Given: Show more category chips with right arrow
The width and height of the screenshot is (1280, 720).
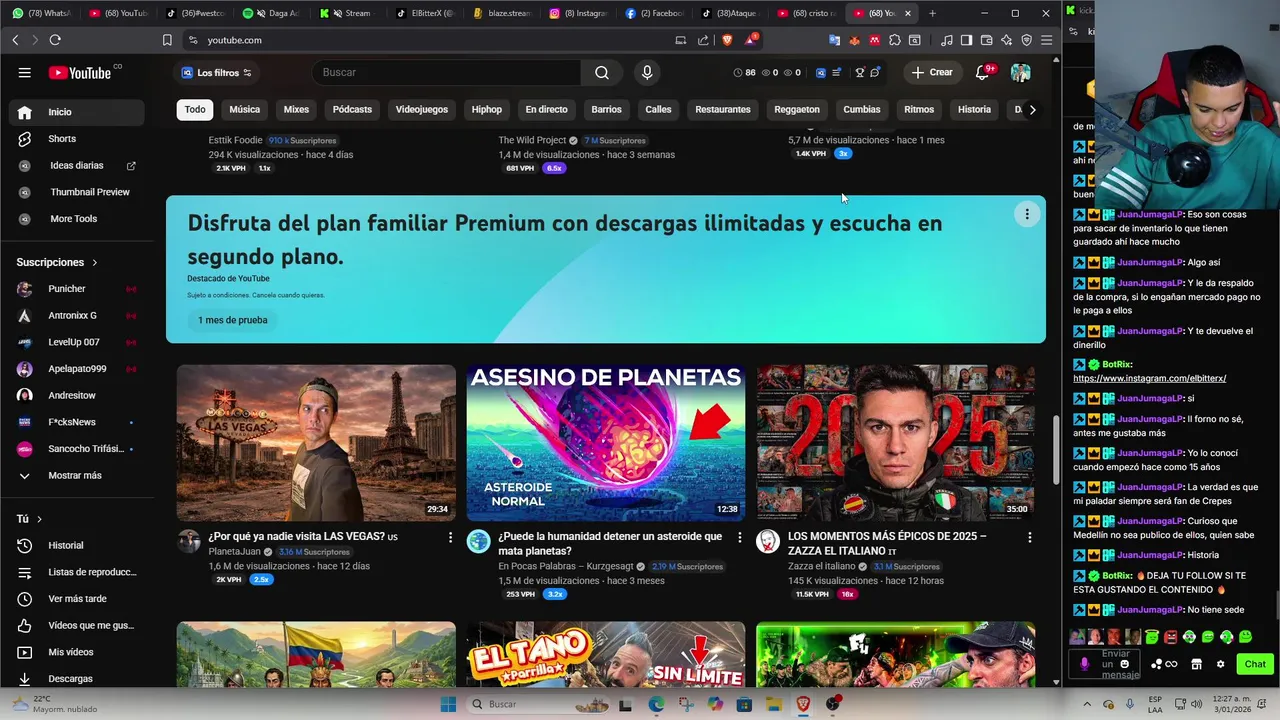Looking at the screenshot, I should [x=1032, y=110].
